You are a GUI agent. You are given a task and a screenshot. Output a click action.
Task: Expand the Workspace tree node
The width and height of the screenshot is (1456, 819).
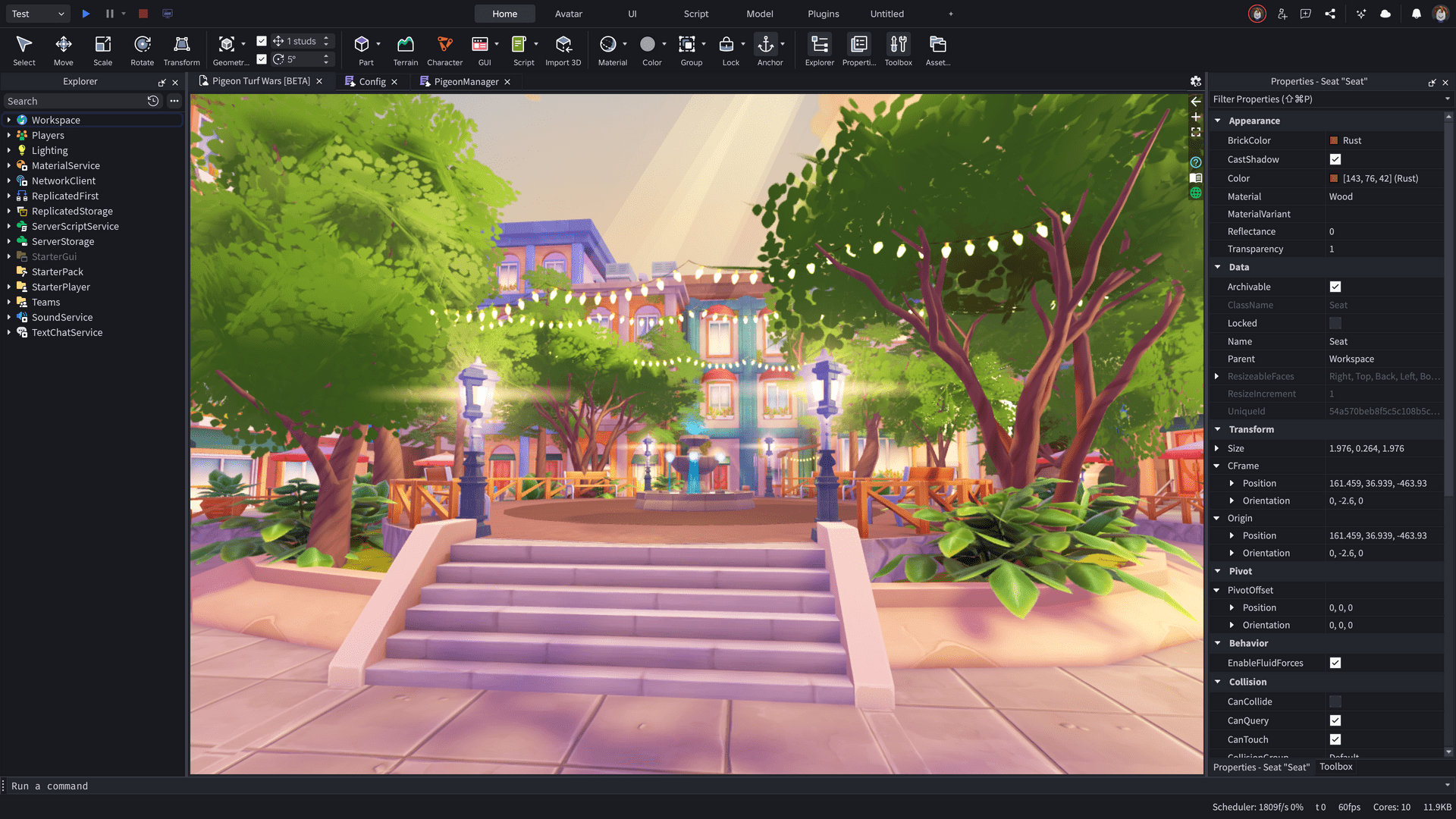pyautogui.click(x=8, y=120)
